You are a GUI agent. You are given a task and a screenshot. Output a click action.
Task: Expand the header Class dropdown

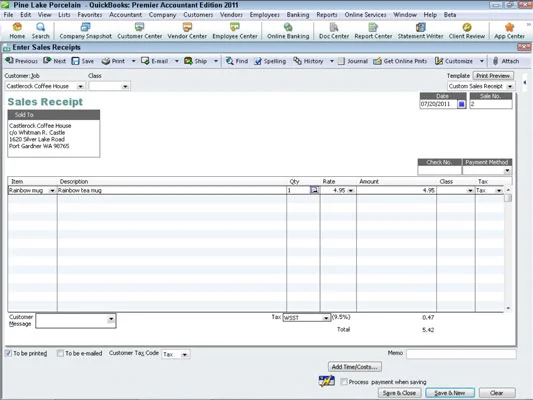coord(125,86)
